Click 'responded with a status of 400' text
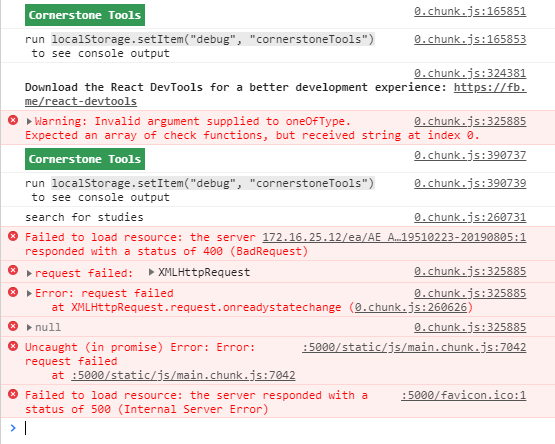The height and width of the screenshot is (444, 555). coord(124,251)
